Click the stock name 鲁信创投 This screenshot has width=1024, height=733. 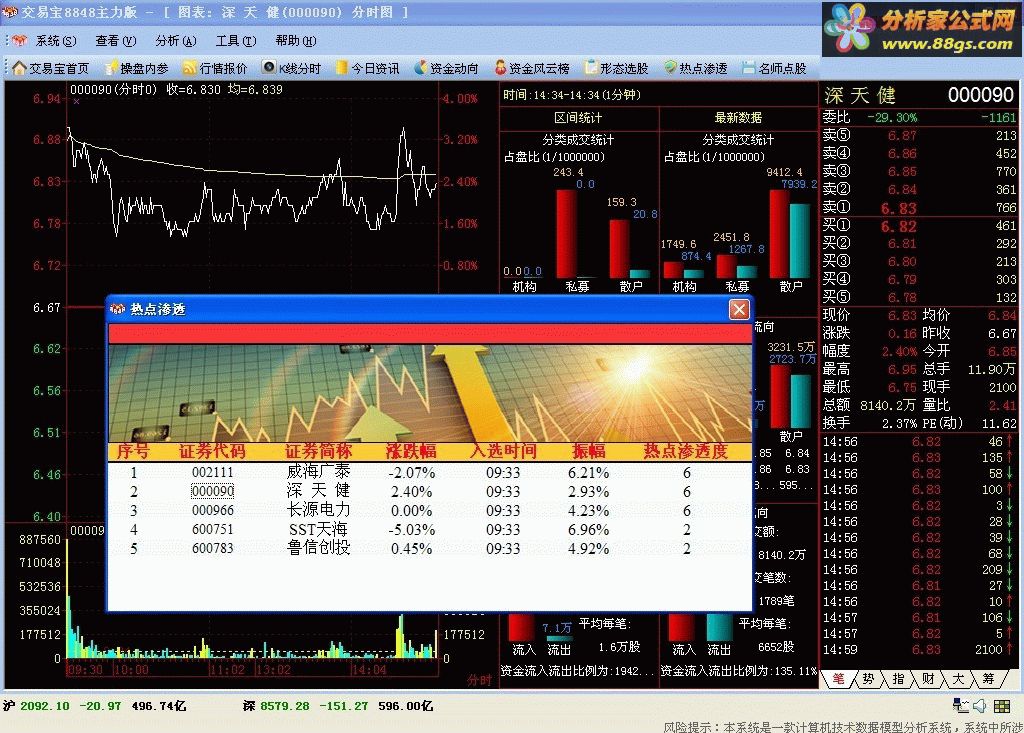pyautogui.click(x=319, y=547)
